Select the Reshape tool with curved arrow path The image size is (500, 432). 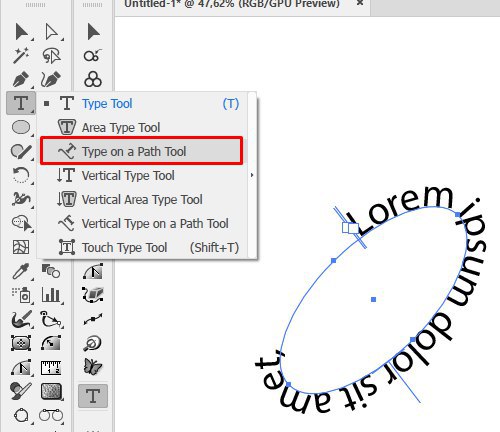(51, 320)
